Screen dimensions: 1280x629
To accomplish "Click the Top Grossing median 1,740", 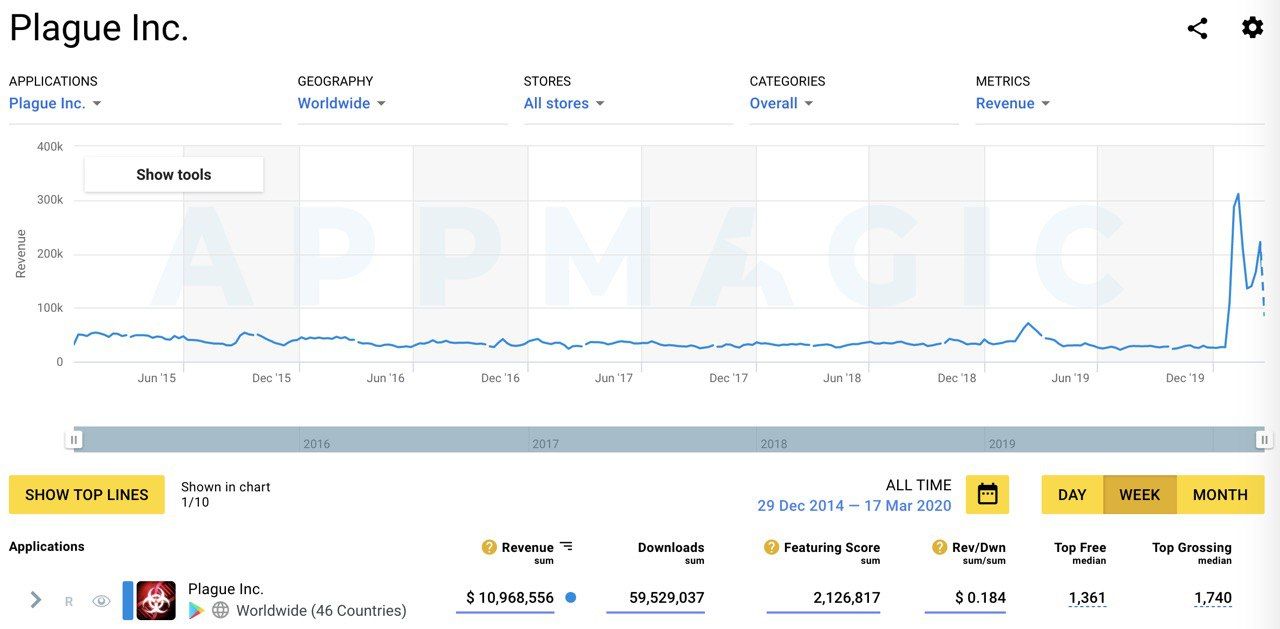I will [x=1213, y=598].
